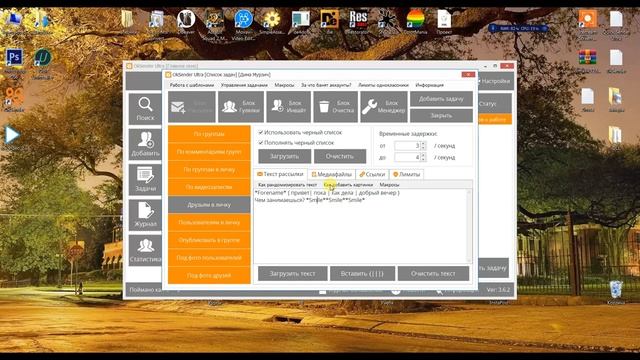Select По комментариям групп task type
The height and width of the screenshot is (360, 640).
[209, 151]
